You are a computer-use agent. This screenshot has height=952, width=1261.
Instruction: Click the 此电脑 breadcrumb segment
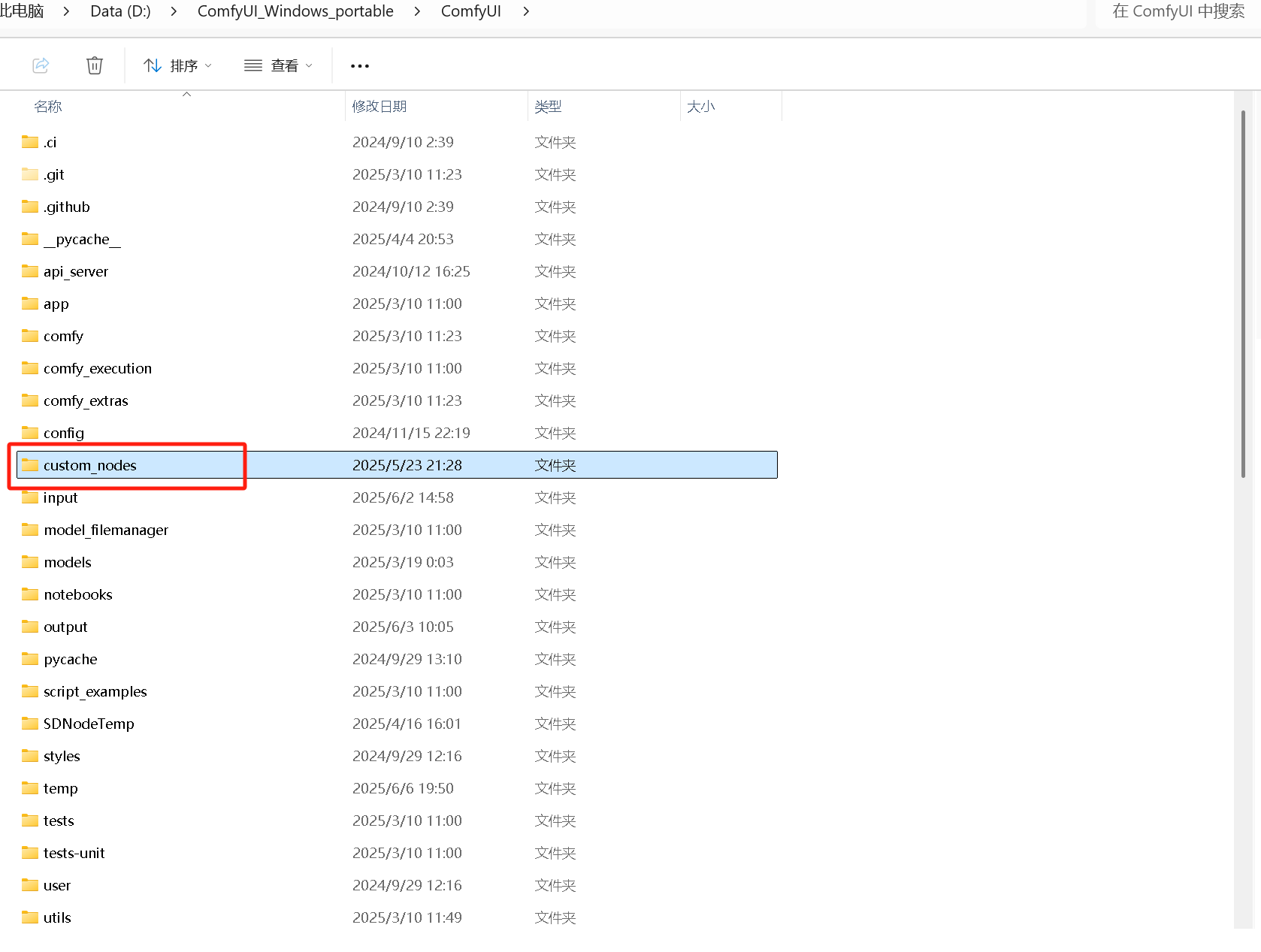pos(22,11)
